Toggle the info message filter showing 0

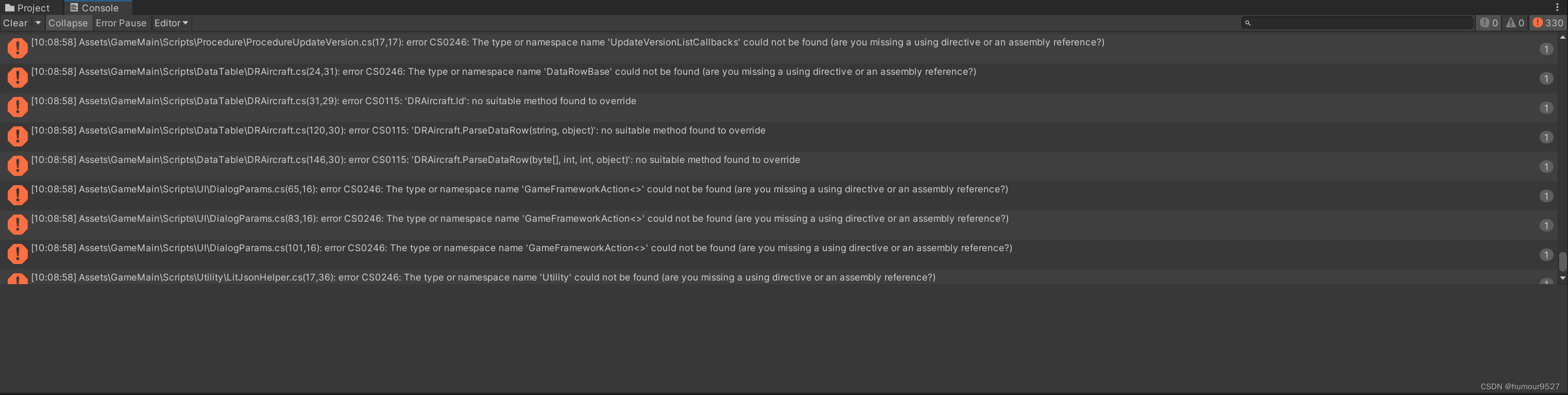(x=1489, y=23)
